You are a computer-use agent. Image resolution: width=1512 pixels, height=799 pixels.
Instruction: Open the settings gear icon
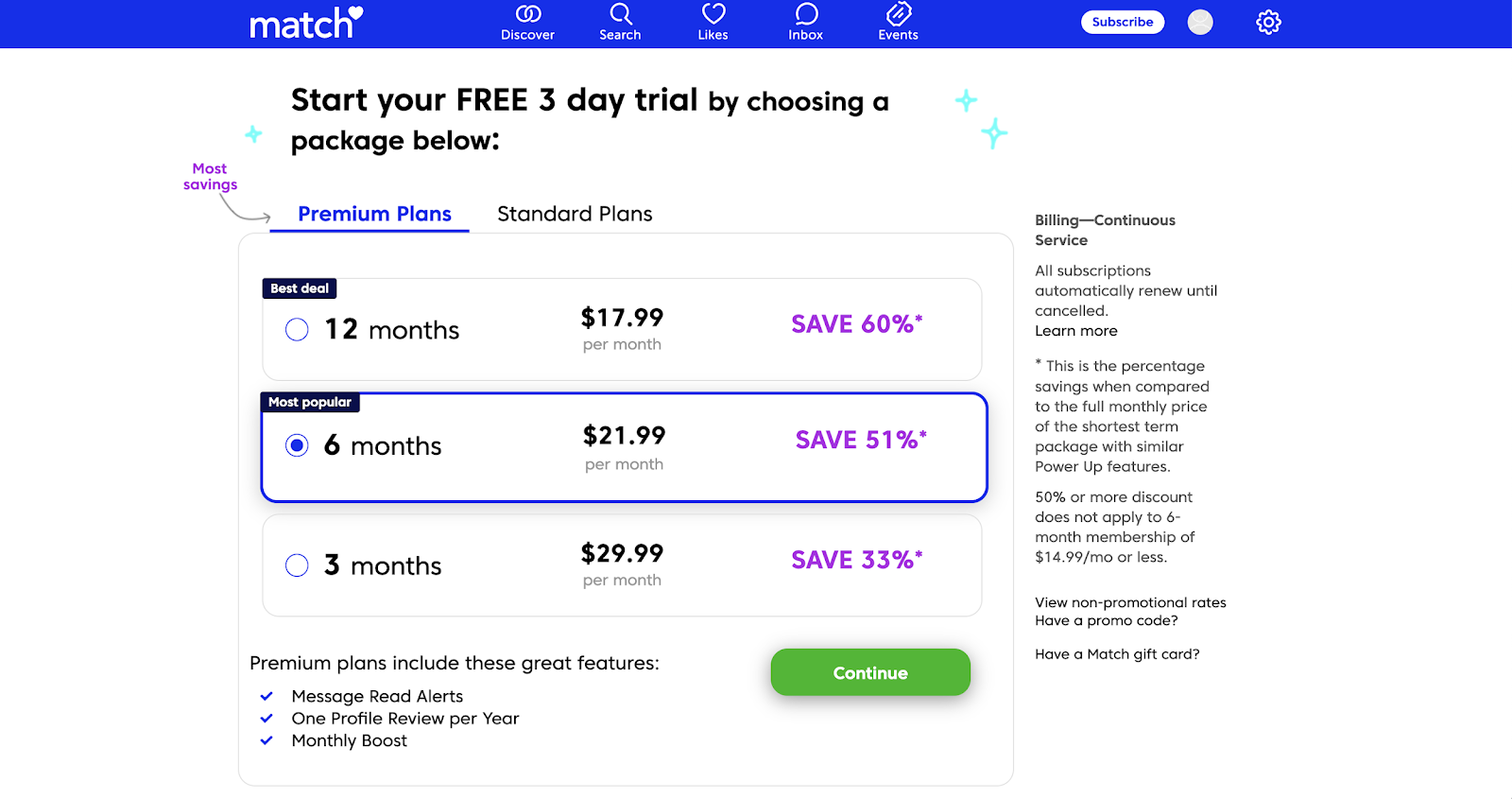coord(1268,23)
